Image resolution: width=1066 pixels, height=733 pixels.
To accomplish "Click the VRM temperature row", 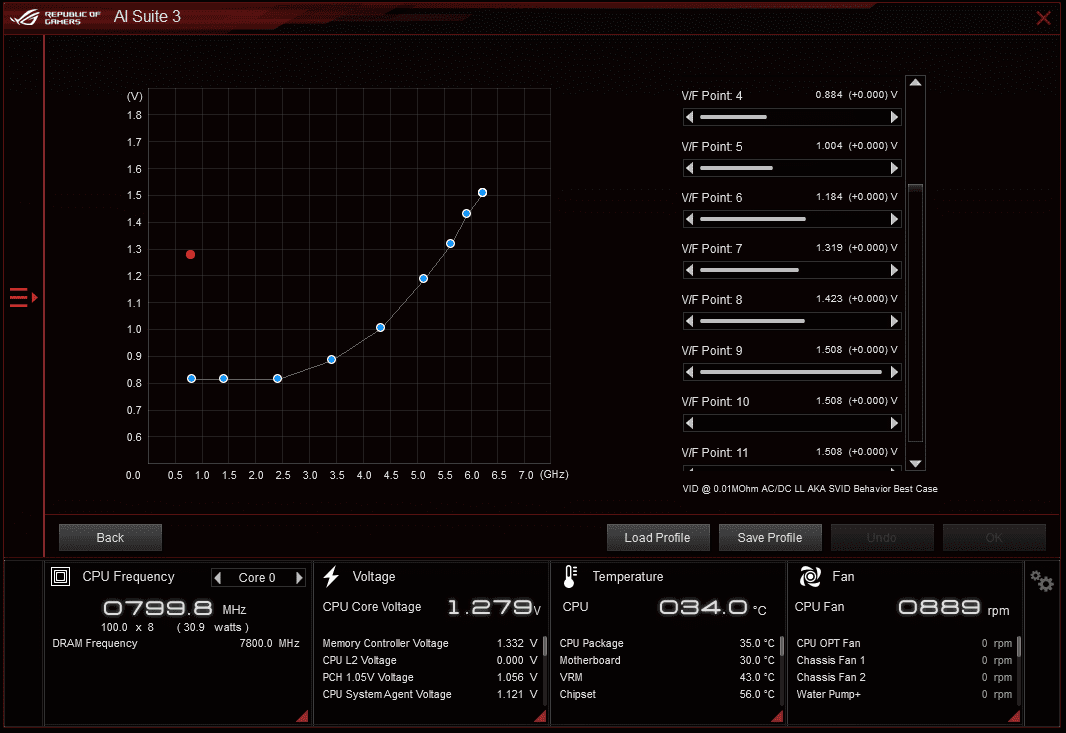I will coord(667,677).
